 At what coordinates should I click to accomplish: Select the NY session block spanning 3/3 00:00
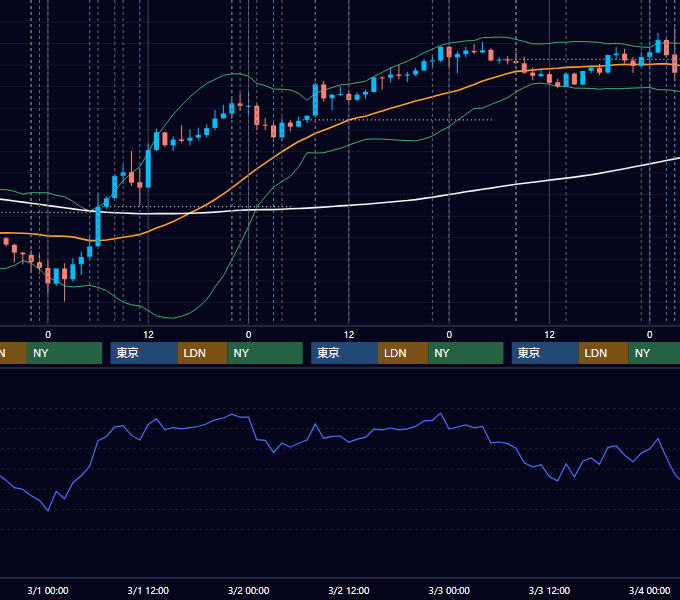[x=466, y=353]
